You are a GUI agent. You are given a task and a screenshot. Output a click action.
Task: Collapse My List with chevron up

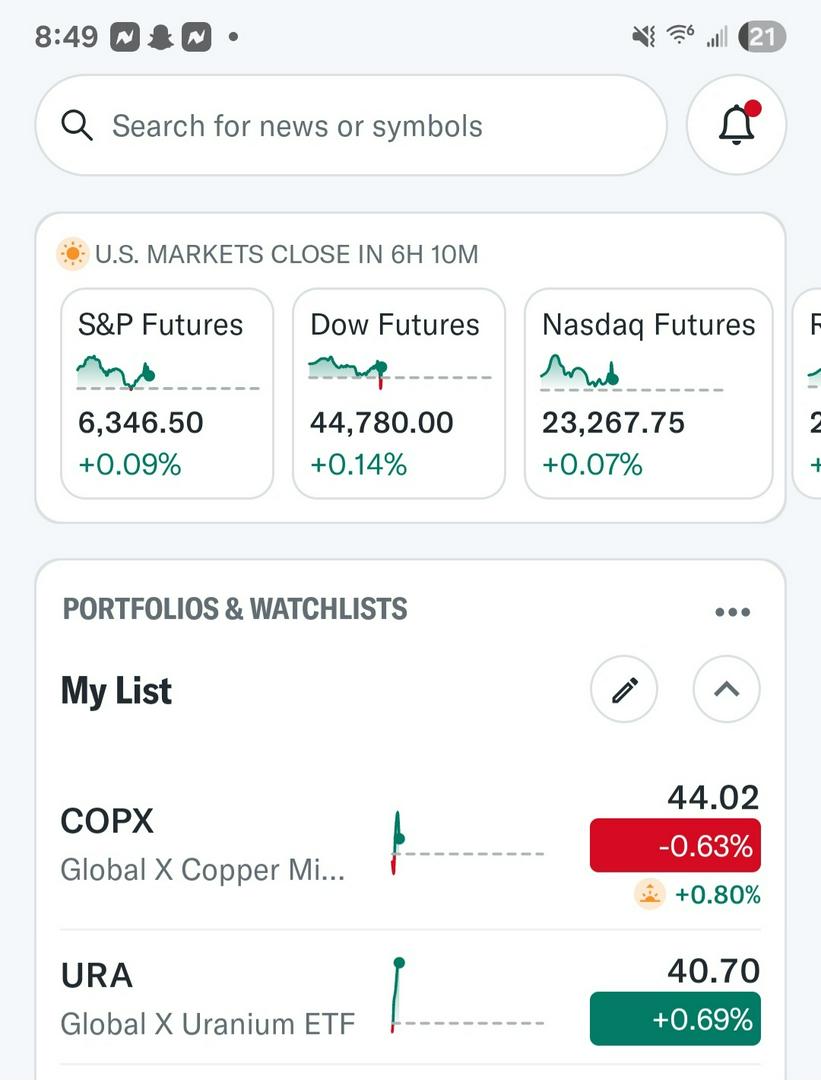[727, 689]
